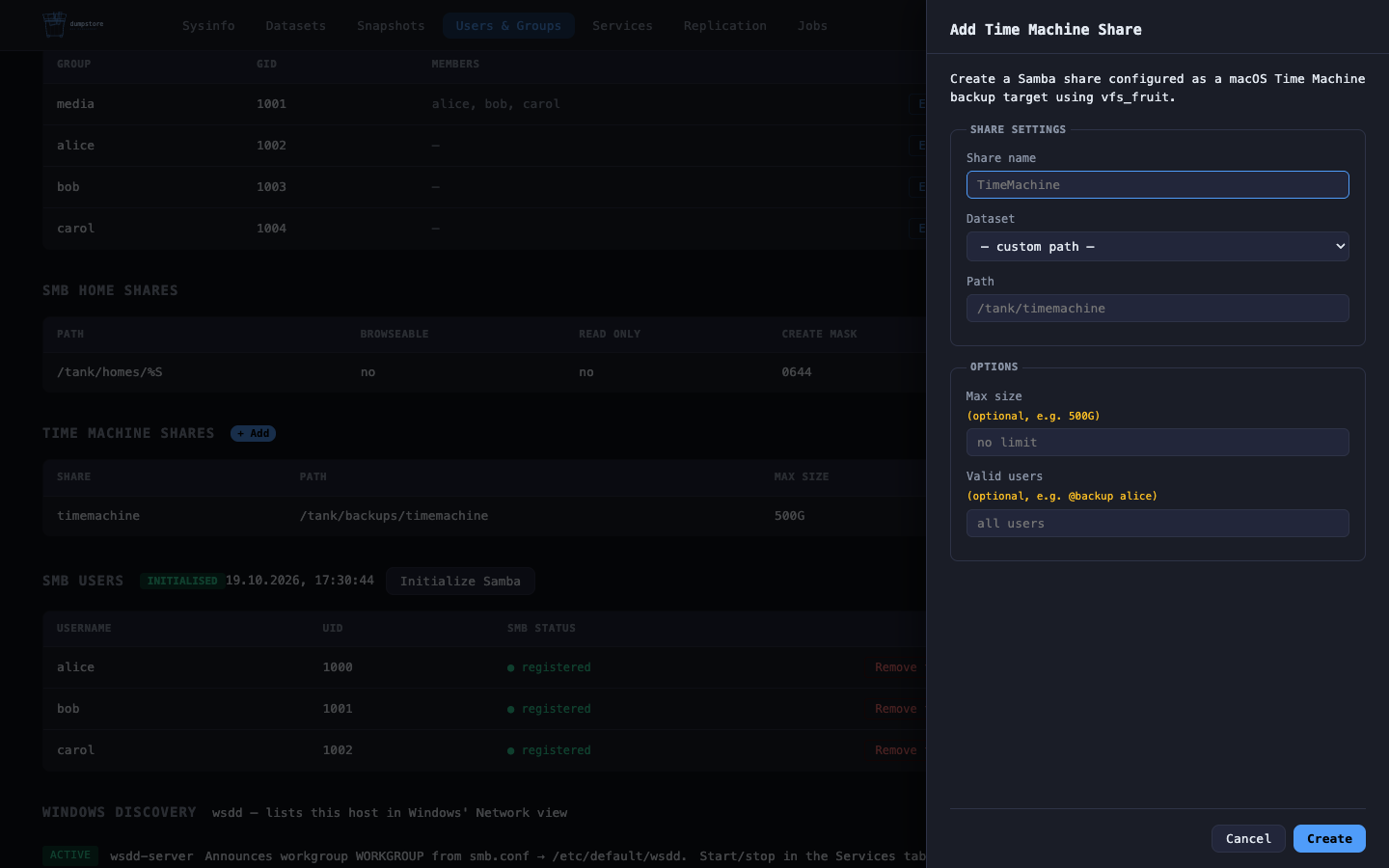Remove SMB user bob
Viewport: 1389px width, 868px height.
(896, 709)
